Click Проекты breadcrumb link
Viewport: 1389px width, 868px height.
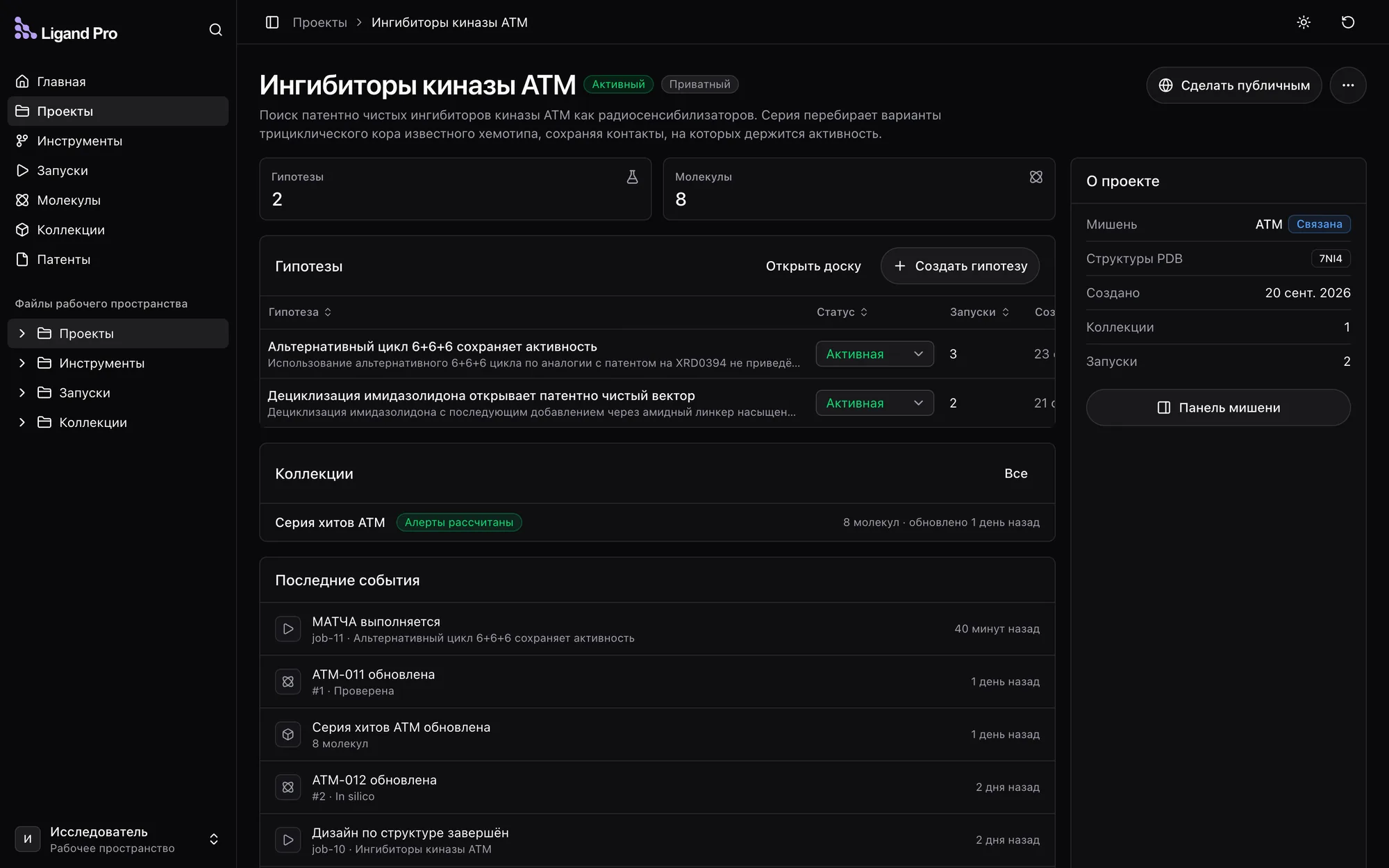point(319,22)
